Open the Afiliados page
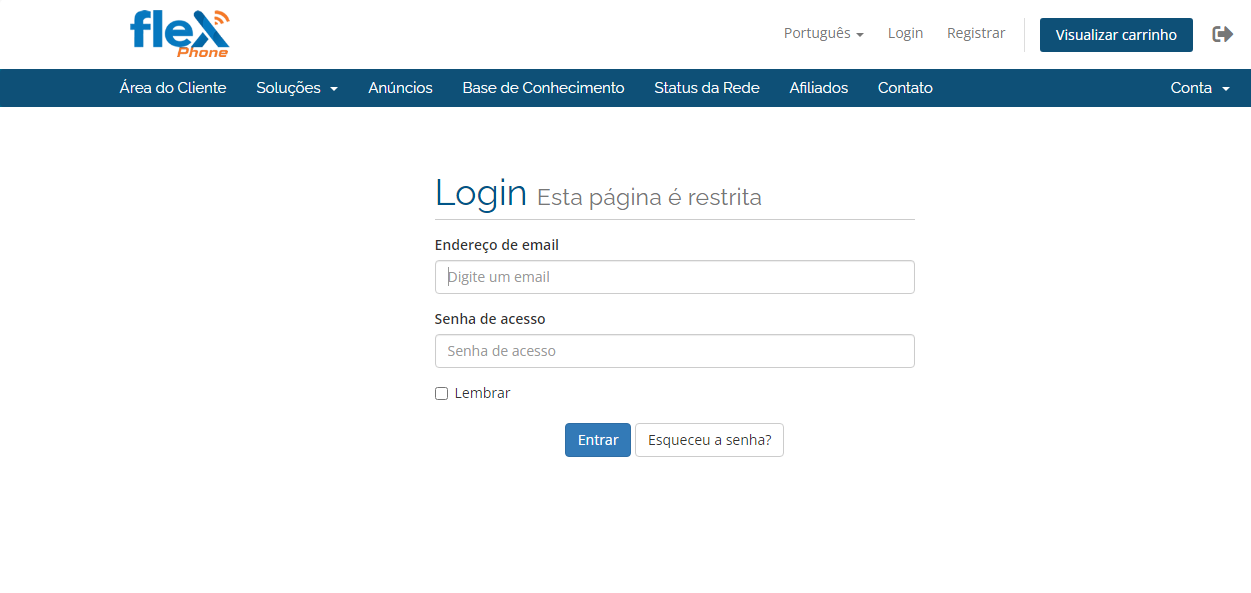The width and height of the screenshot is (1251, 593). tap(818, 88)
